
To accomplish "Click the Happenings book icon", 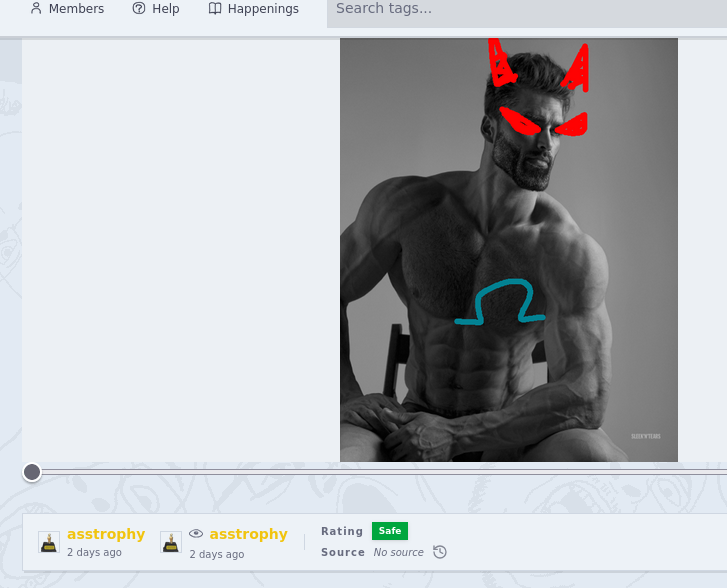I will tap(215, 8).
